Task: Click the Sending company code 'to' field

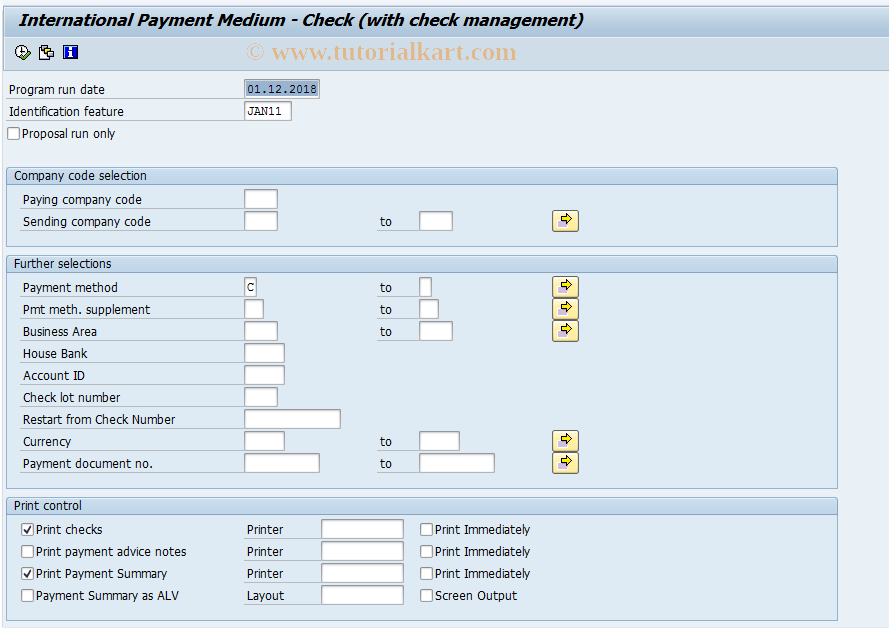Action: coord(435,221)
